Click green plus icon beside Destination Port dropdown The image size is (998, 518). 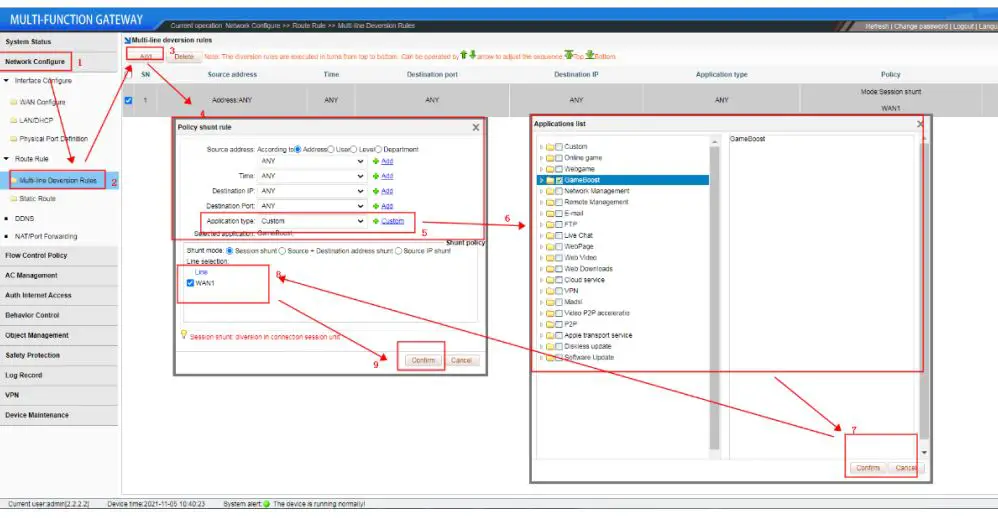click(376, 206)
